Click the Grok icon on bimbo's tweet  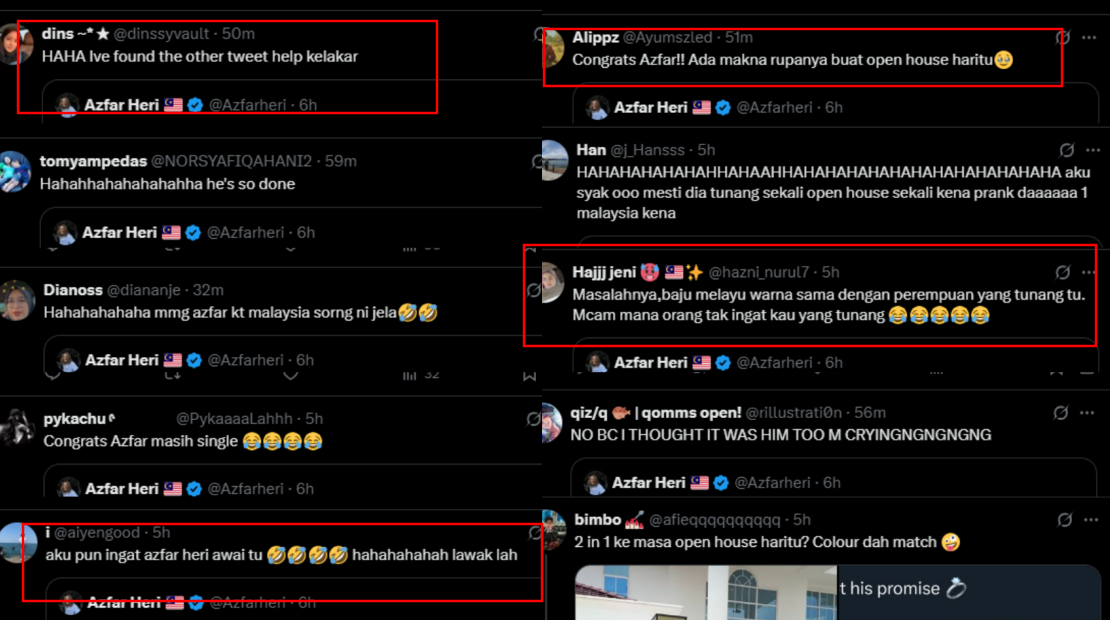click(1065, 520)
